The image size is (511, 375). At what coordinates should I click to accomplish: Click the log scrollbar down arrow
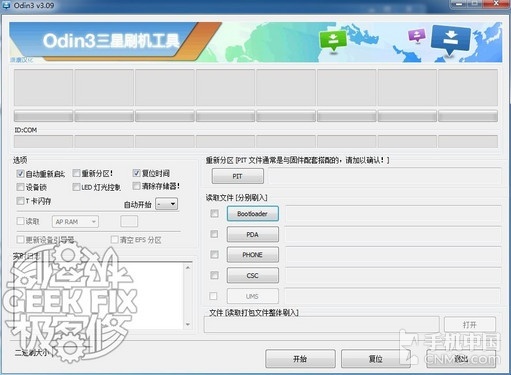188,324
